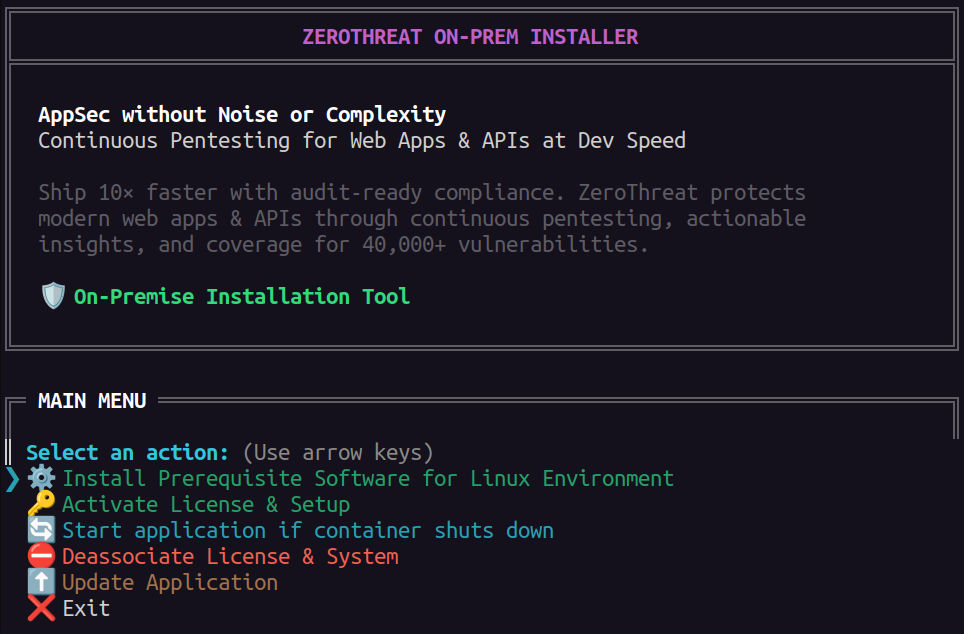Image resolution: width=964 pixels, height=634 pixels.
Task: Click the AppSec without Noise or Complexity heading
Action: click(x=242, y=114)
